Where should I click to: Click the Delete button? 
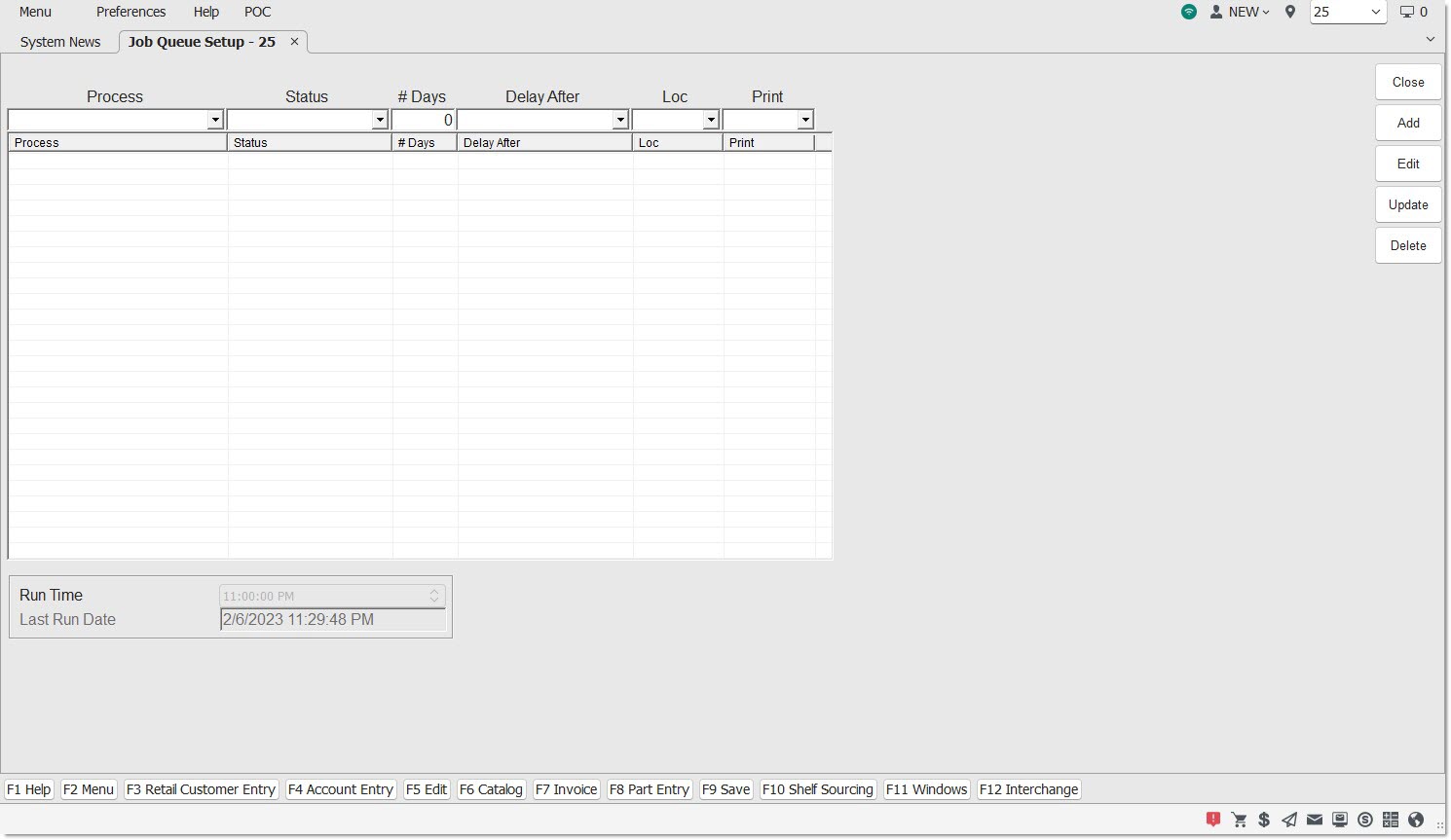pyautogui.click(x=1408, y=245)
